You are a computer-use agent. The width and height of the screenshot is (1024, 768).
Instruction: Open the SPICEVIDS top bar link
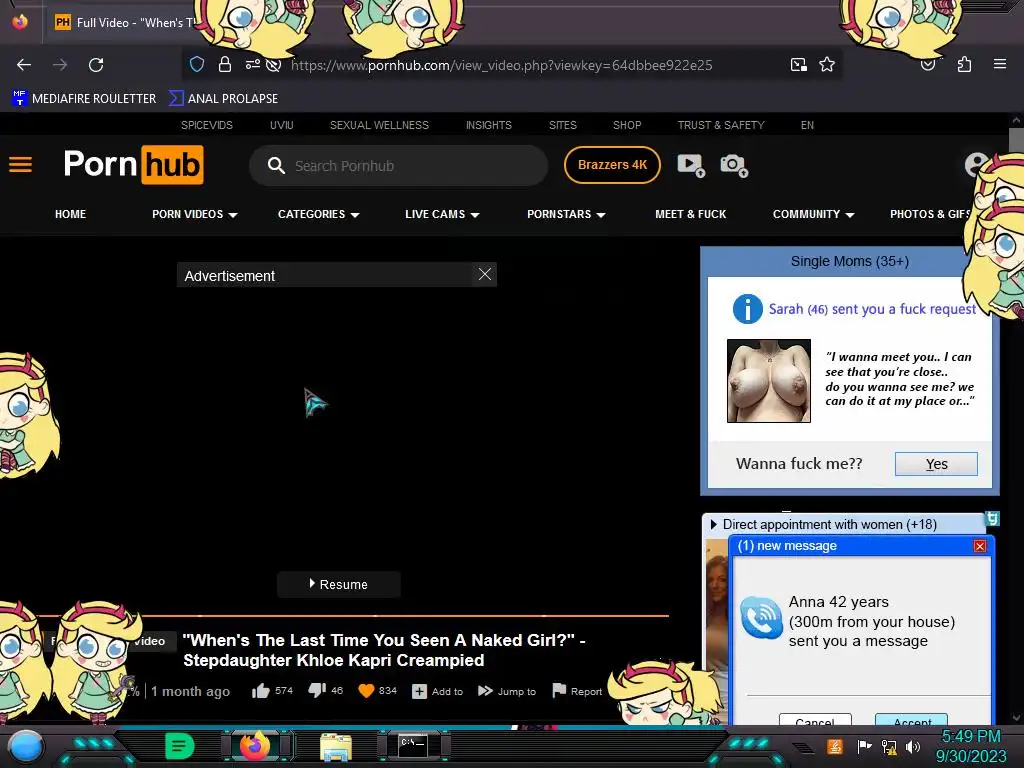(x=206, y=125)
